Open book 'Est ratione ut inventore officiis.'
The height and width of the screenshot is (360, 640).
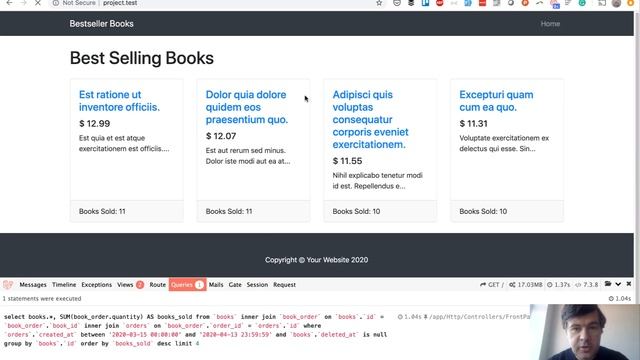pos(119,101)
